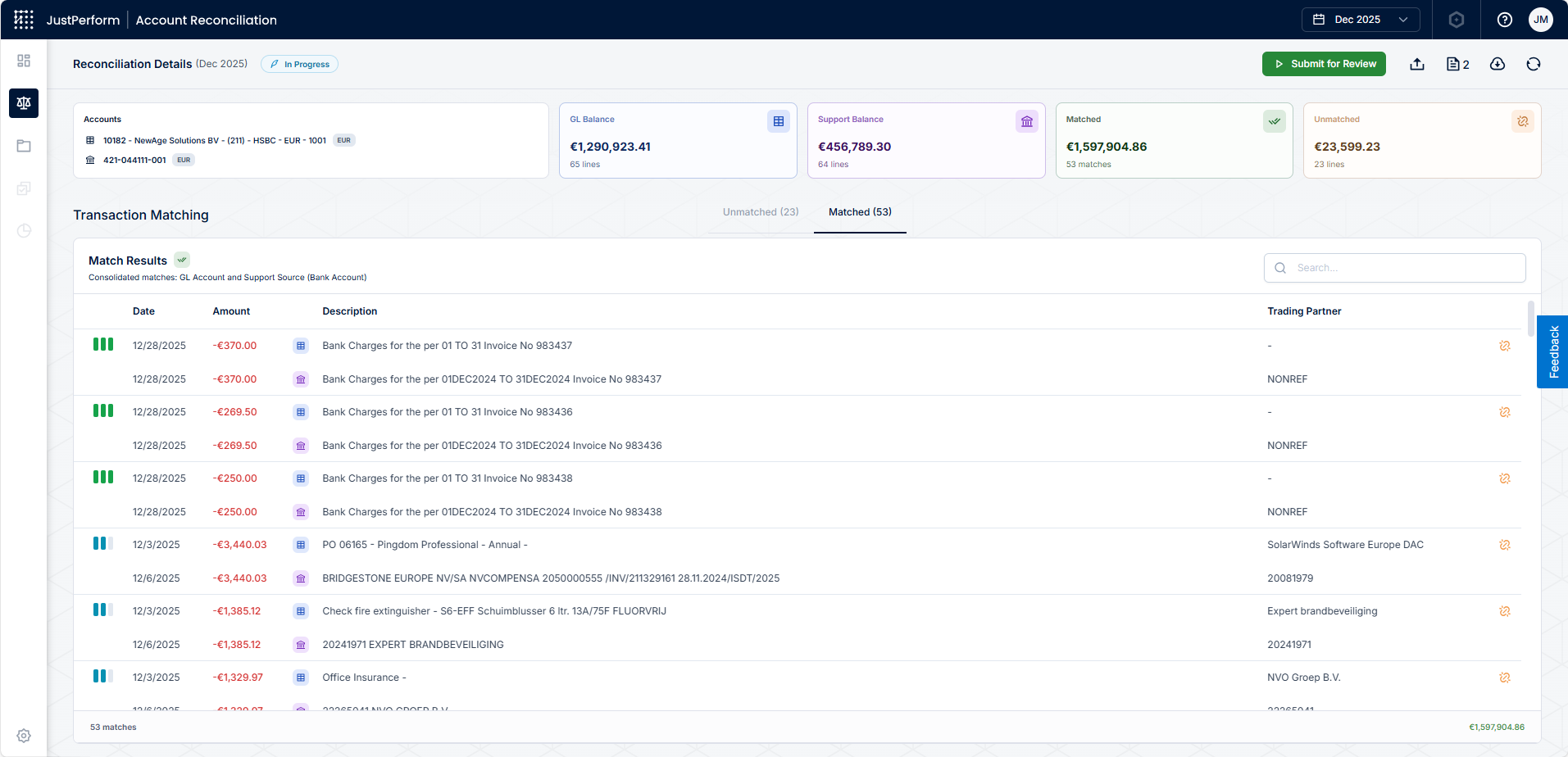Click the Matched card checkmark icon
Screen dimensions: 1568x757
(x=1275, y=121)
